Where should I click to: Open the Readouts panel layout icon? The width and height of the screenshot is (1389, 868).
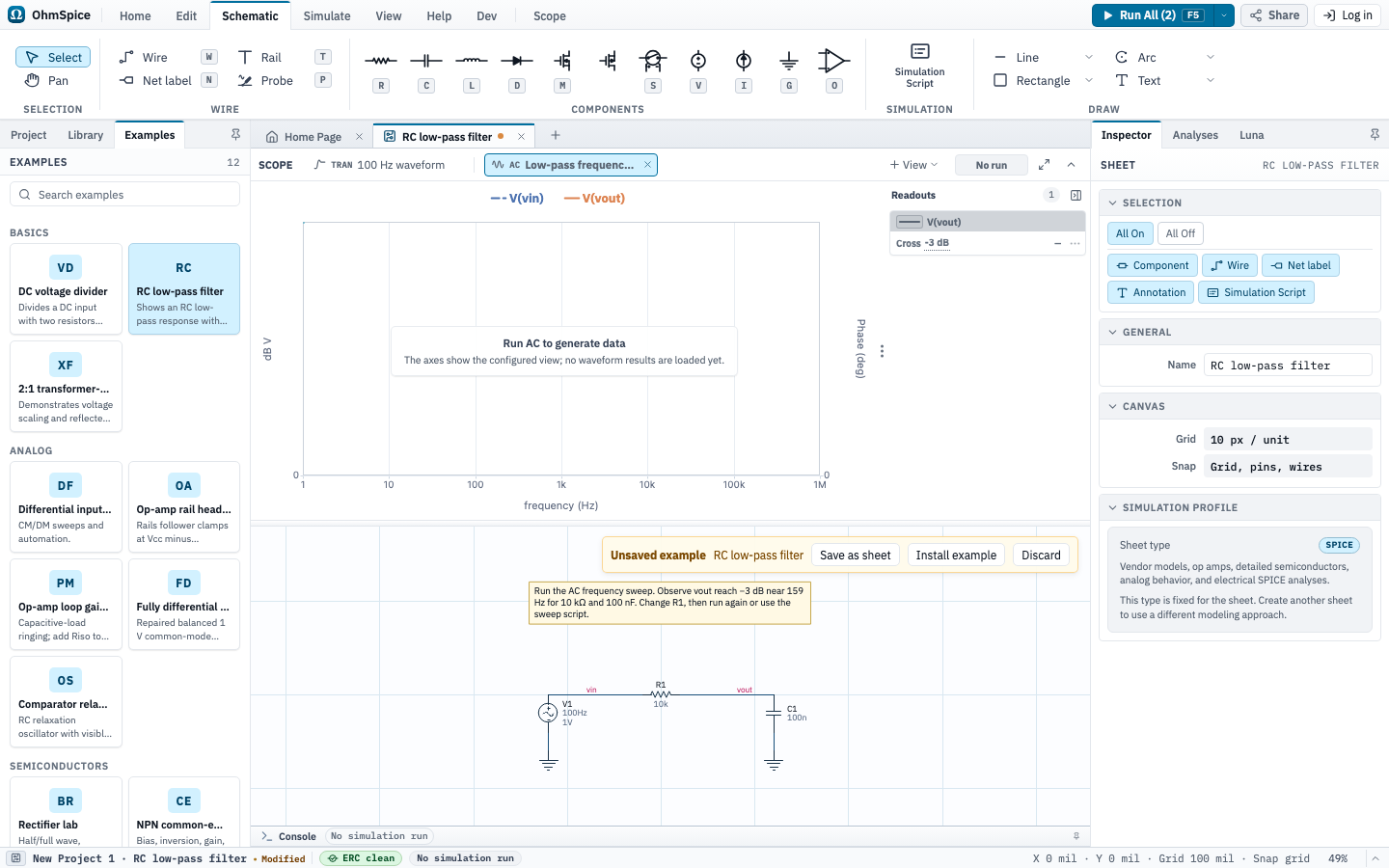pos(1076,195)
